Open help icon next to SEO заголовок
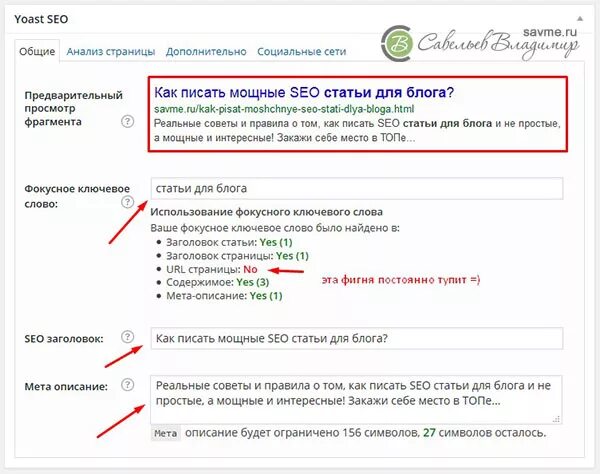This screenshot has height=474, width=600. click(127, 337)
